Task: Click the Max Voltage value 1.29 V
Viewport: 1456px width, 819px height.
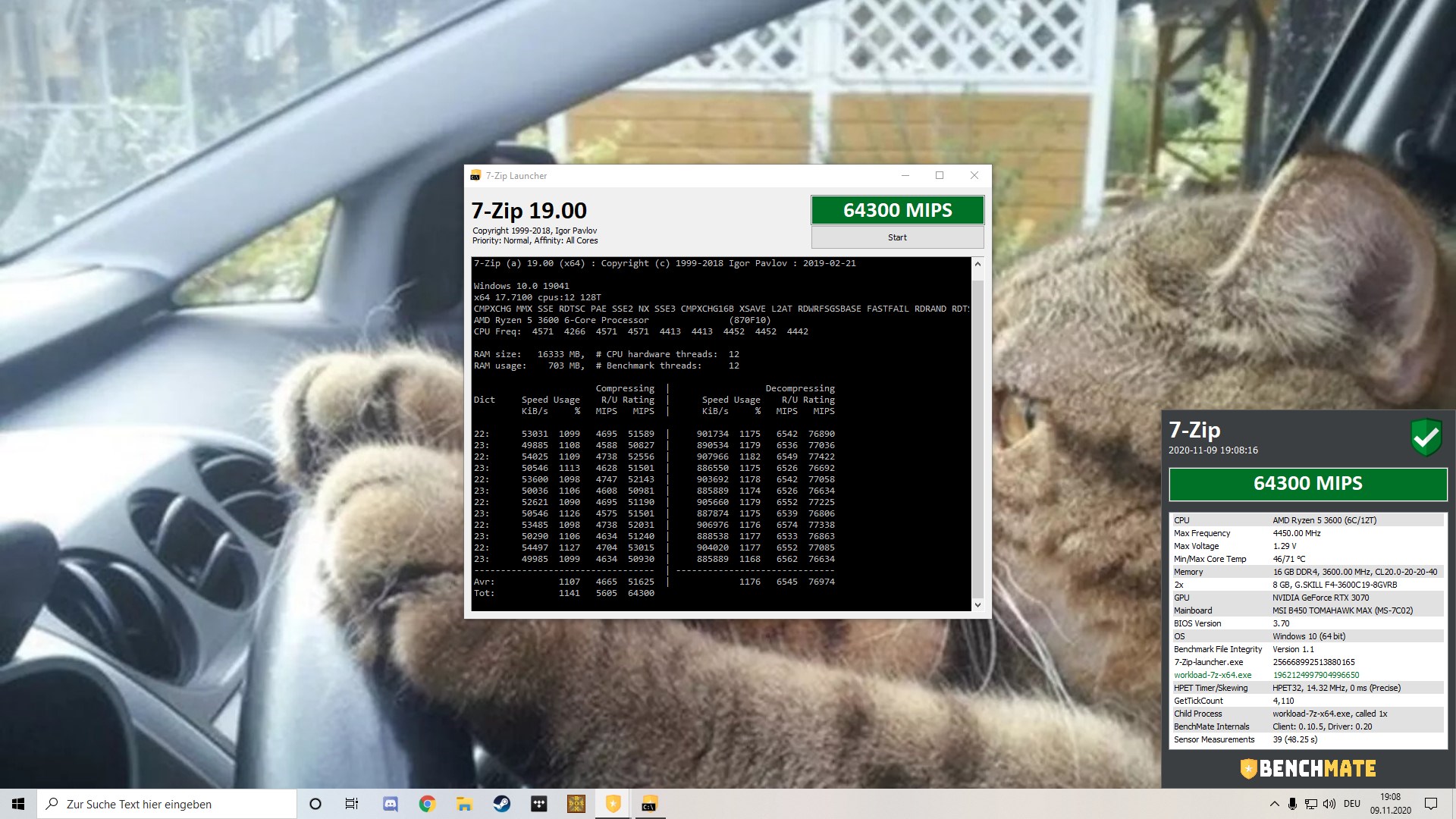Action: 1284,546
